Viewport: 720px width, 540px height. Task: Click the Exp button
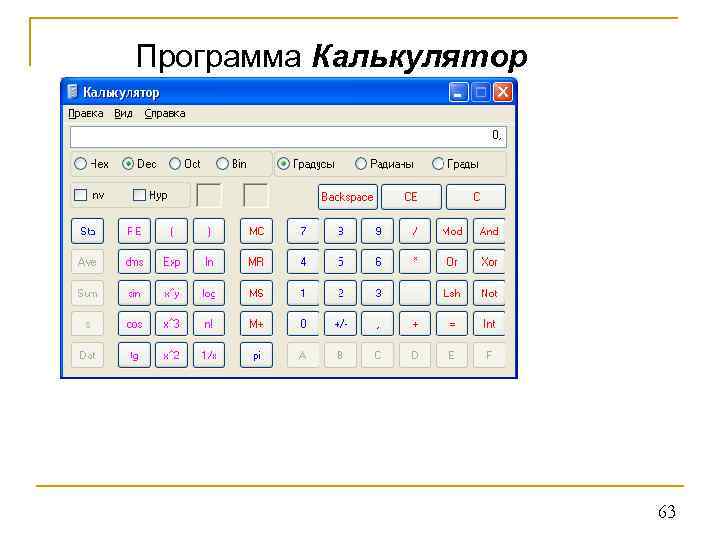(x=172, y=262)
